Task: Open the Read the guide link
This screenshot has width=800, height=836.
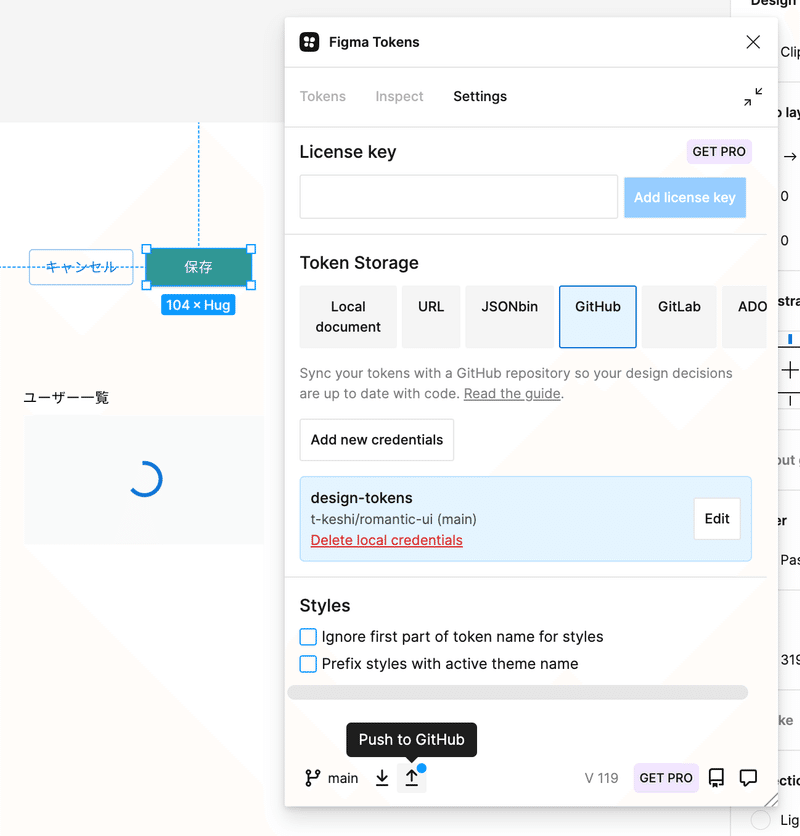Action: 512,393
